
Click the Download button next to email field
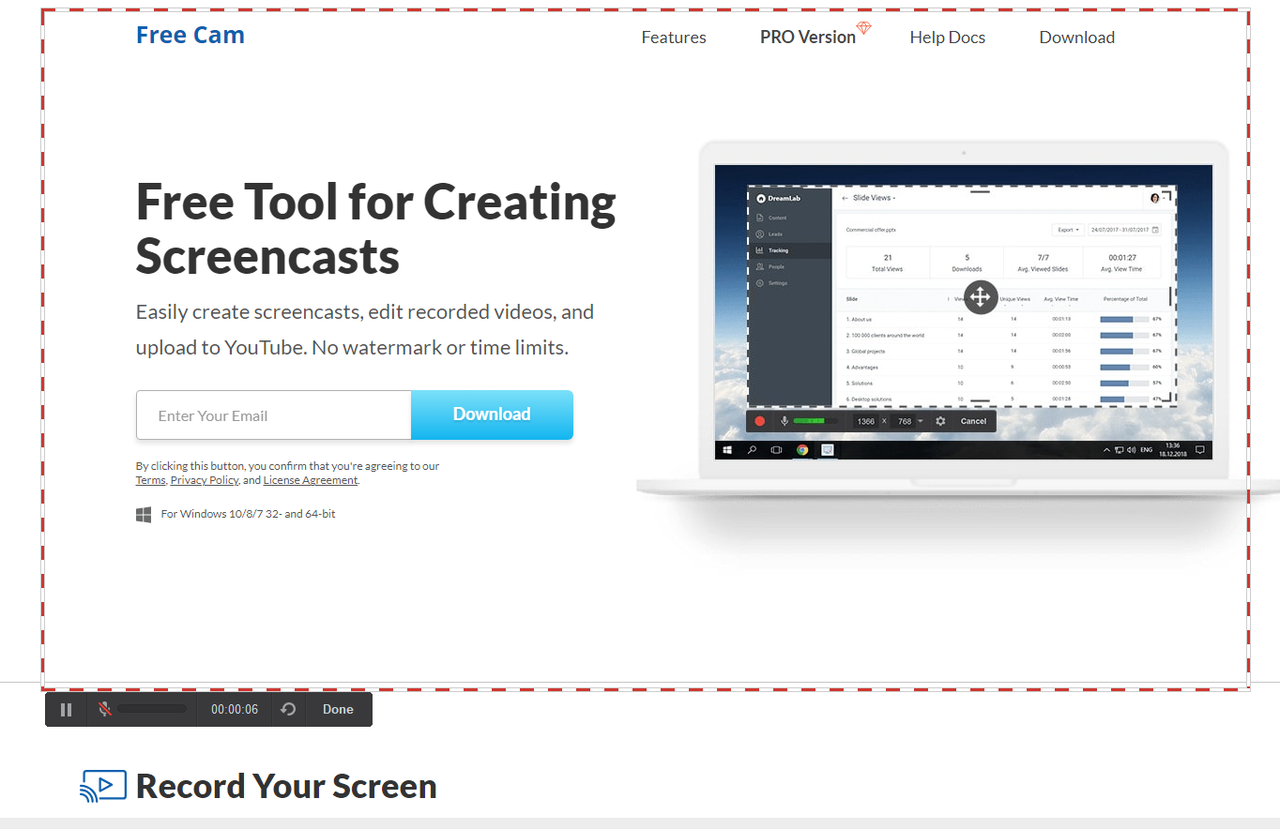tap(492, 414)
